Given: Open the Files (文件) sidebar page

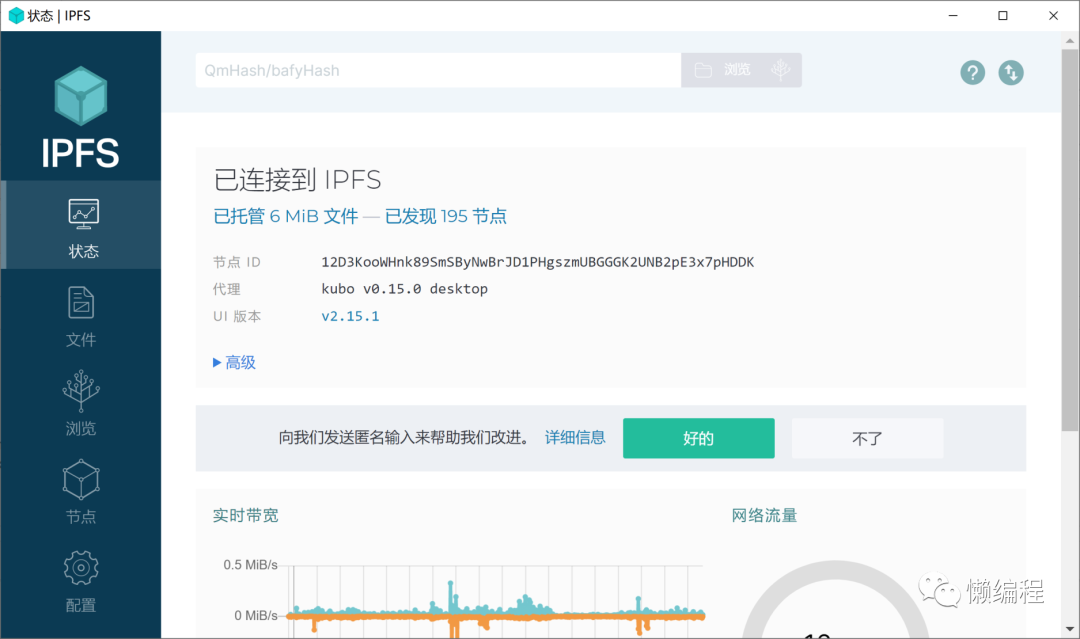Looking at the screenshot, I should point(81,316).
